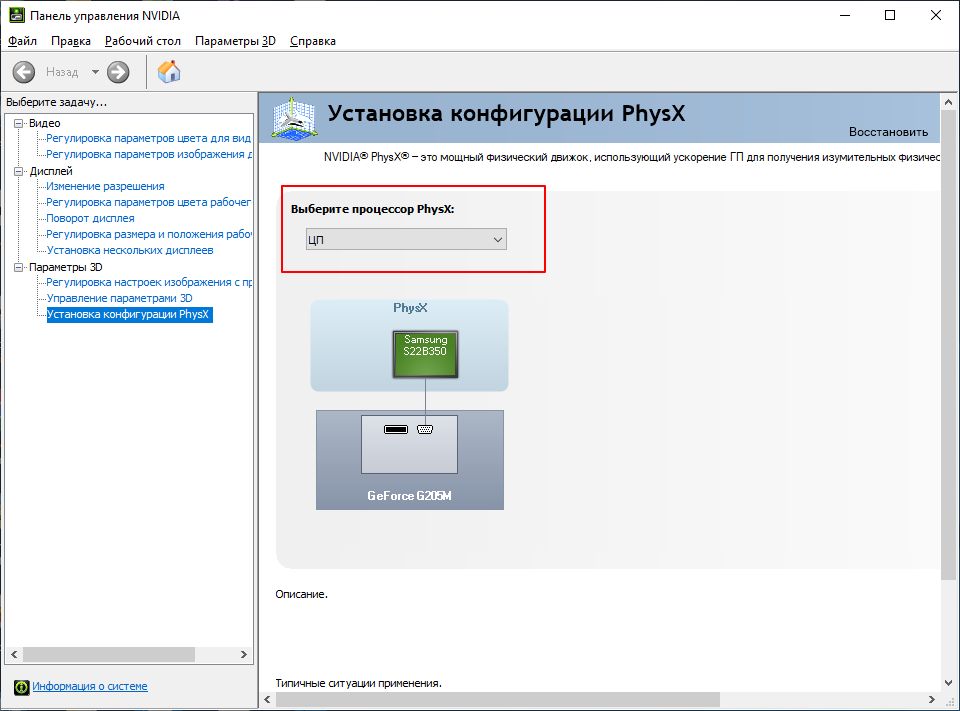Click main panel vertical scrollbar thumb
This screenshot has width=960, height=711.
948,345
